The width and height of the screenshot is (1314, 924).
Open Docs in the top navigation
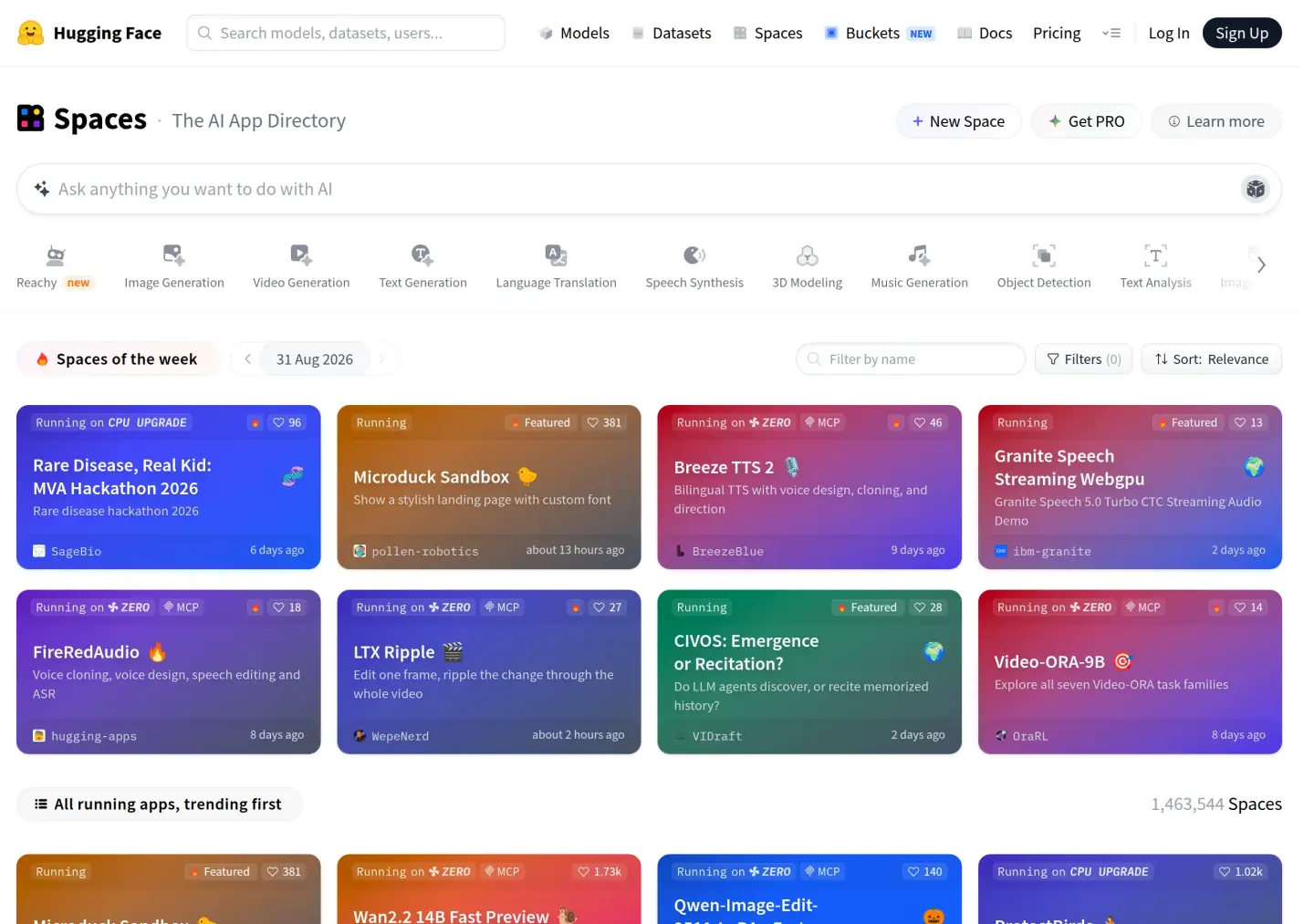[985, 33]
